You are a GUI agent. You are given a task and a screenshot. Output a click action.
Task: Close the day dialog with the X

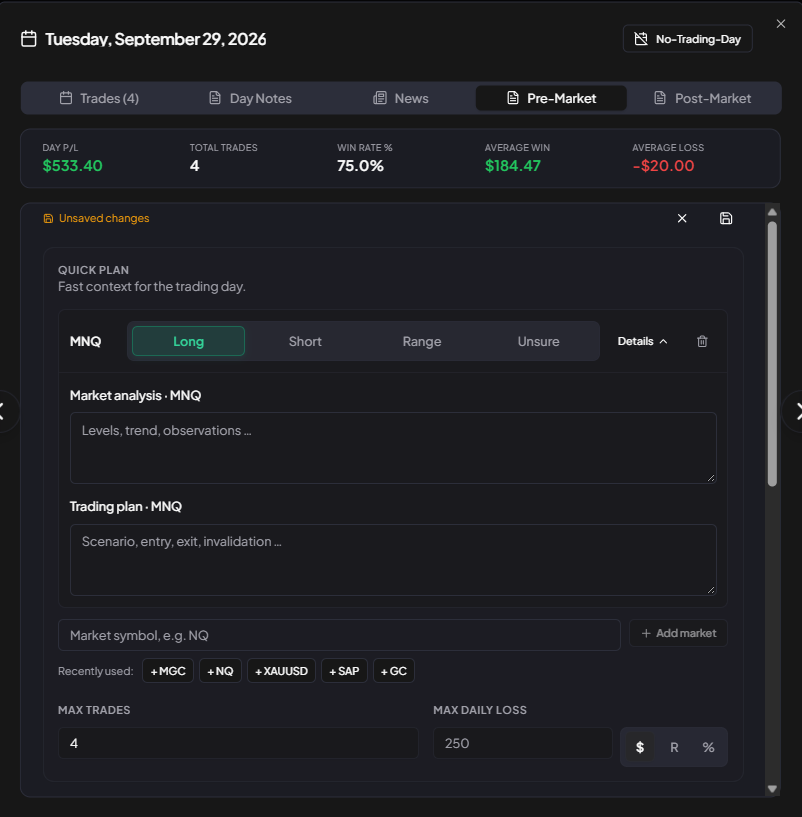click(x=781, y=24)
